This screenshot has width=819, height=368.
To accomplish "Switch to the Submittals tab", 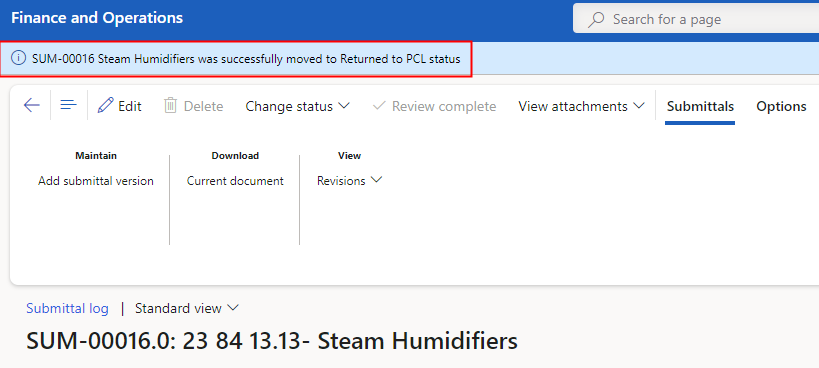I will pos(700,106).
